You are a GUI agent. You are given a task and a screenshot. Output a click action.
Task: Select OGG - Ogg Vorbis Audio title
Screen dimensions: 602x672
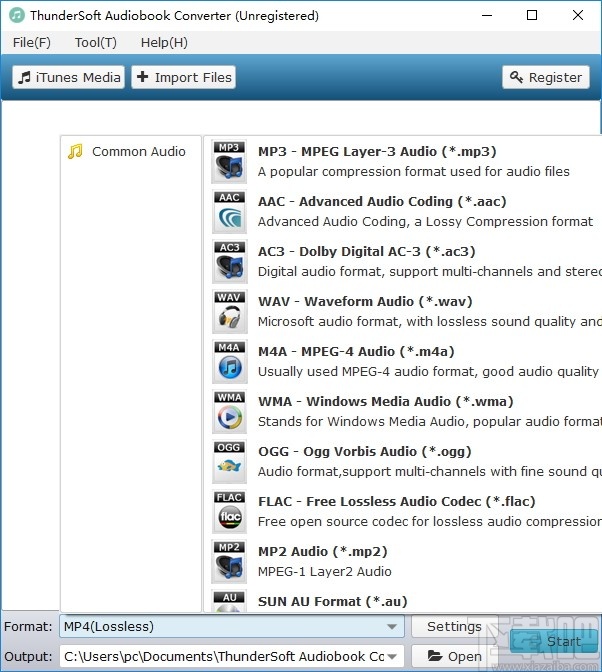coord(365,451)
